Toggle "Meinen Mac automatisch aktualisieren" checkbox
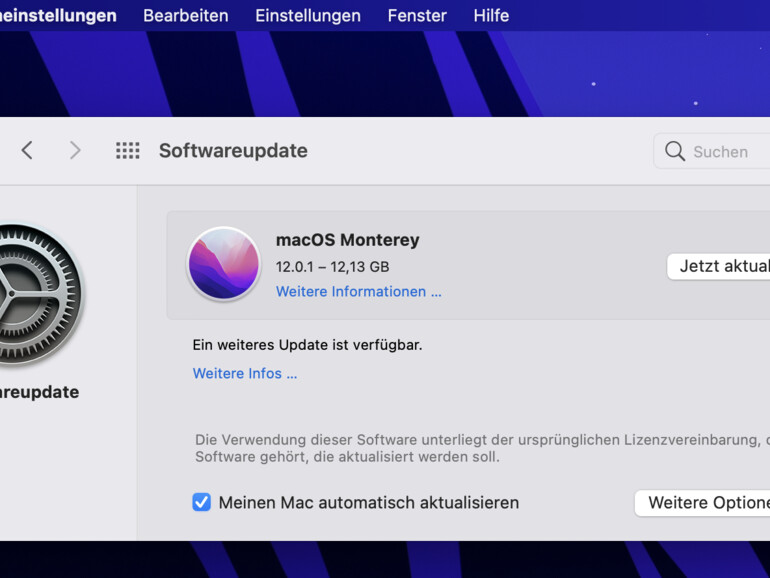The height and width of the screenshot is (578, 770). pyautogui.click(x=202, y=502)
